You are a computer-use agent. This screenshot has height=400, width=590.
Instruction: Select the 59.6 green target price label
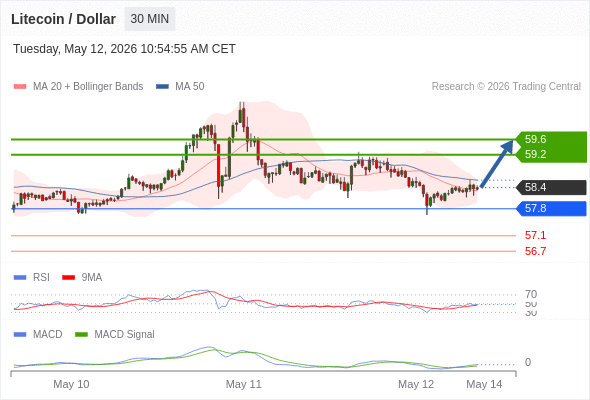click(x=535, y=139)
